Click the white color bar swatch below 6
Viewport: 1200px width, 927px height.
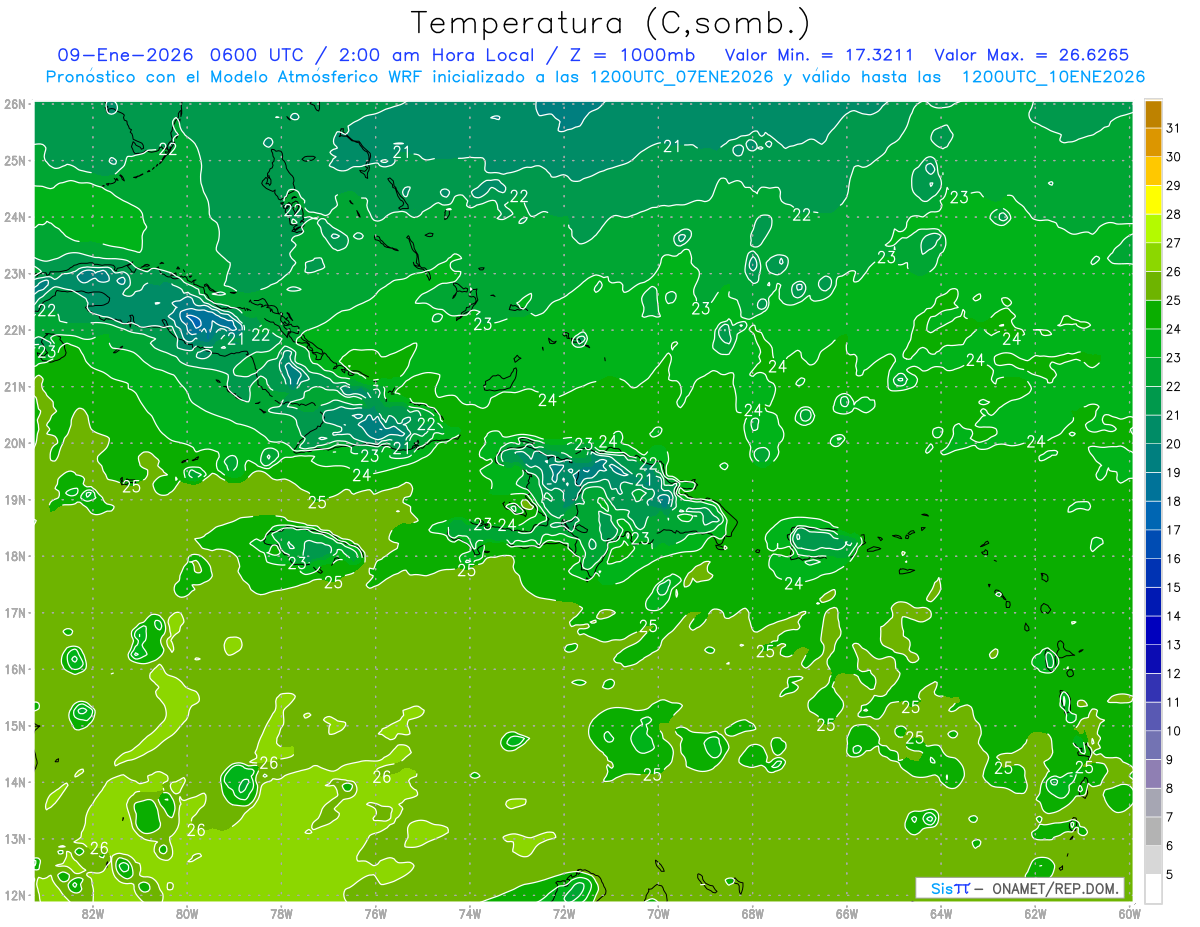pos(1153,889)
